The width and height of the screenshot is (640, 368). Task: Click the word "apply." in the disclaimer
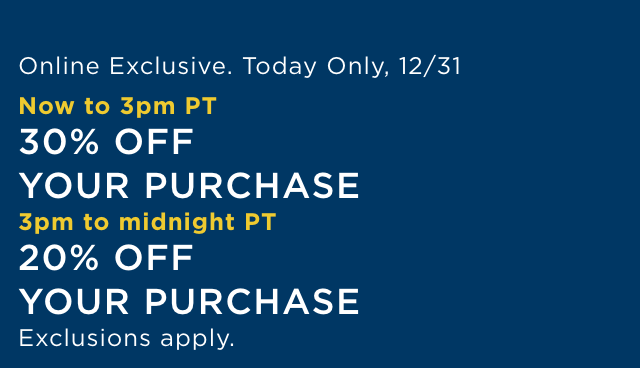[198, 340]
